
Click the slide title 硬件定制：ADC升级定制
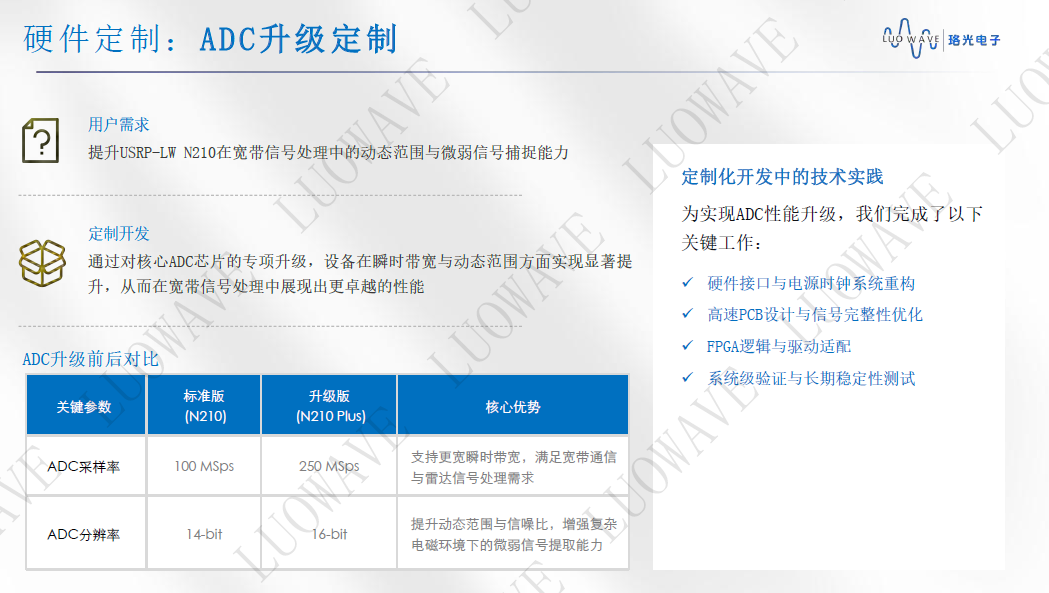[210, 39]
